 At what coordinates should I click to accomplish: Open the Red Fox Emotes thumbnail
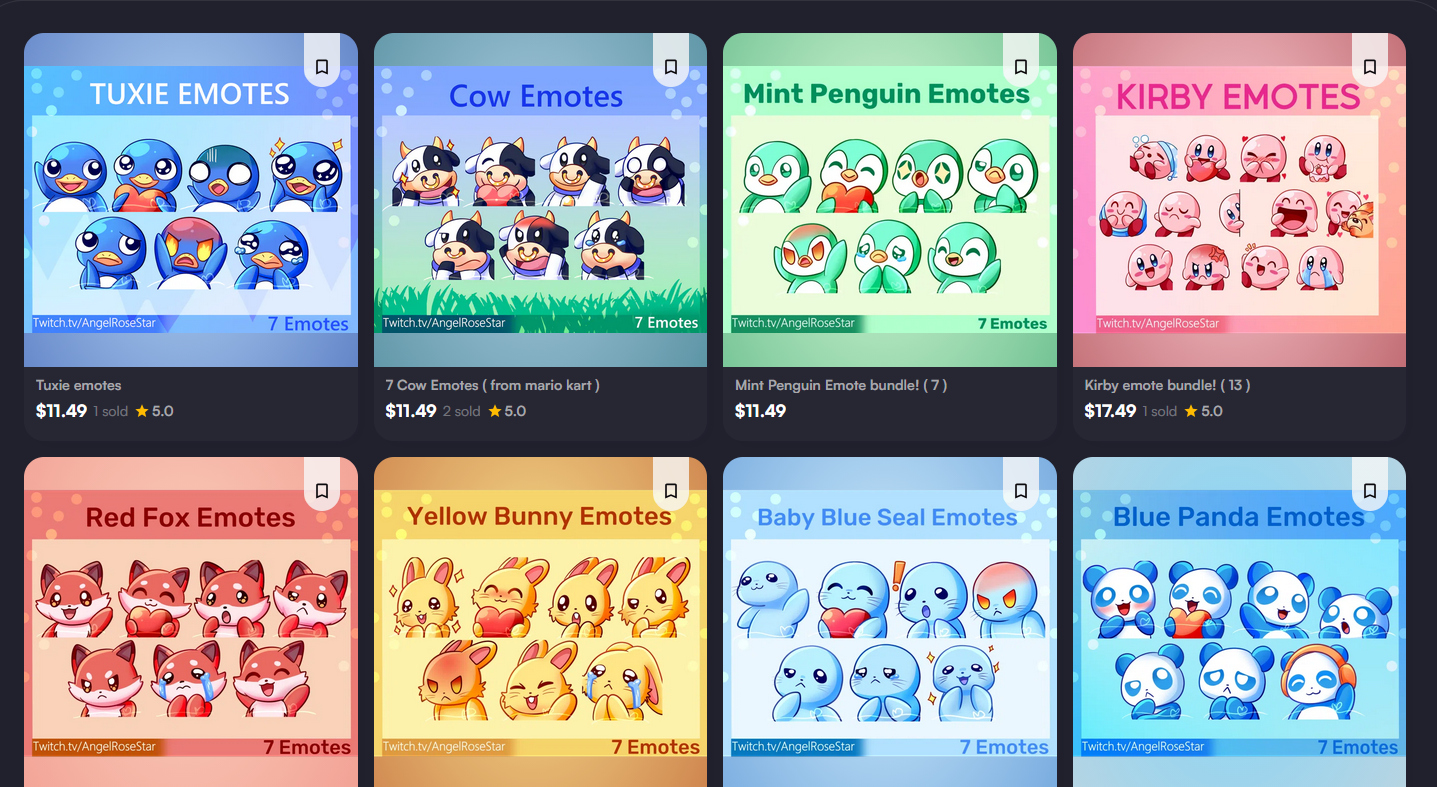point(191,622)
